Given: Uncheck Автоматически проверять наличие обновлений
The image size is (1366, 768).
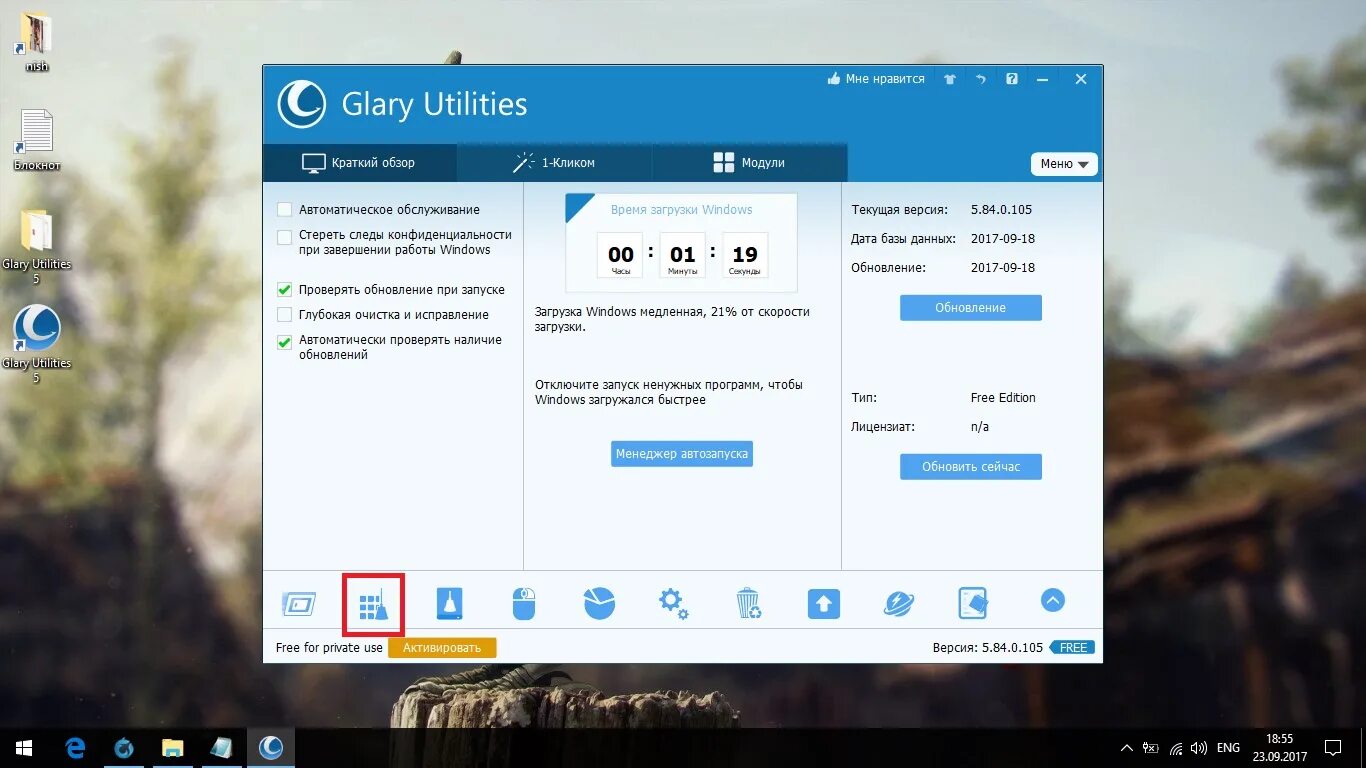Looking at the screenshot, I should tap(285, 342).
